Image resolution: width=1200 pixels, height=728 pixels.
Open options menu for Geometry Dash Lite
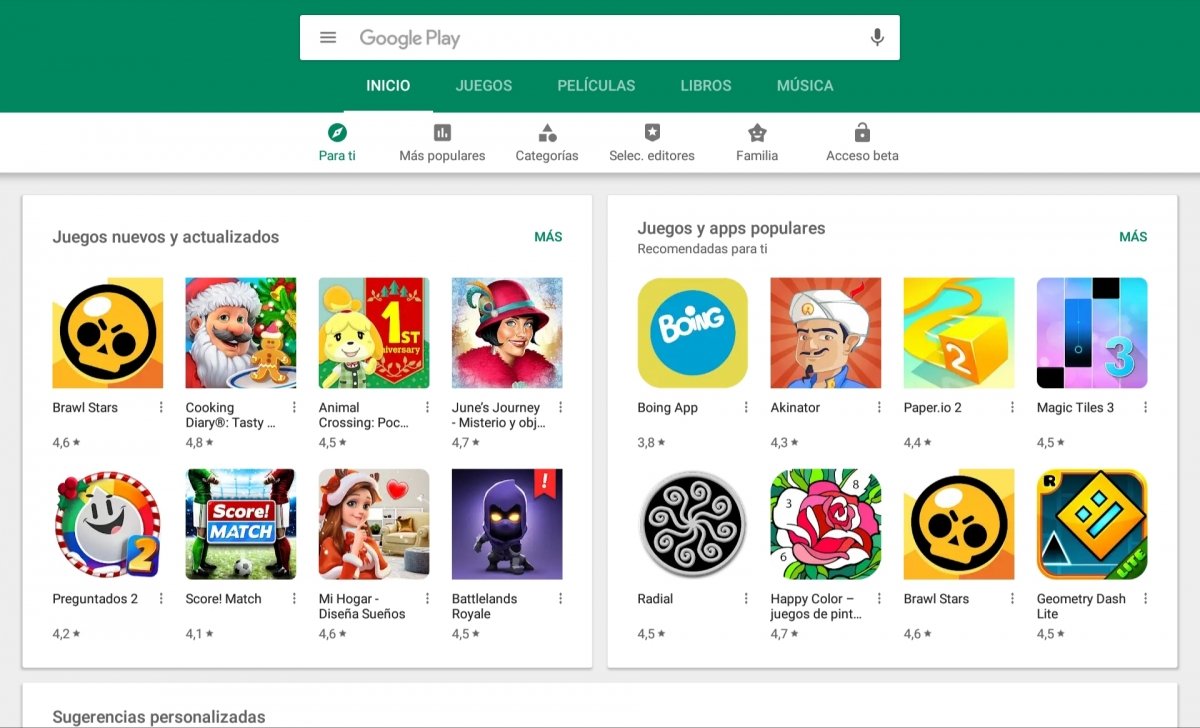1145,598
